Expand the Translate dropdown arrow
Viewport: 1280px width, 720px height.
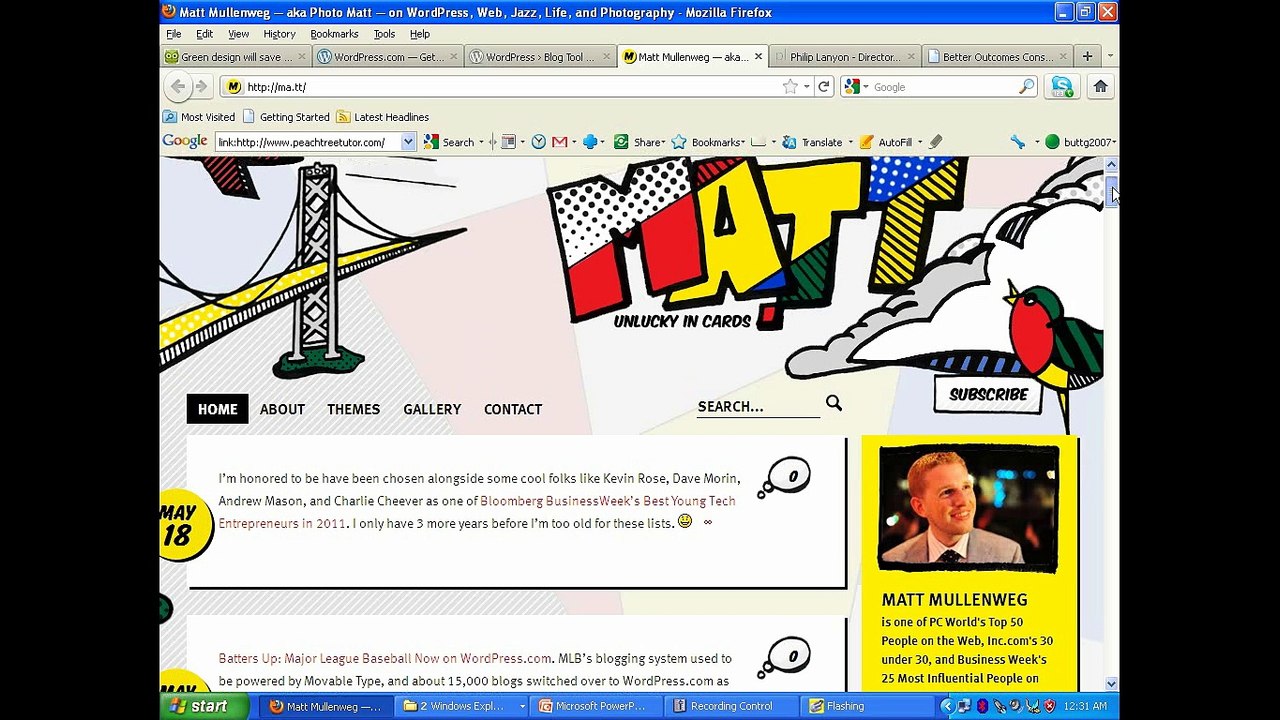click(x=850, y=142)
